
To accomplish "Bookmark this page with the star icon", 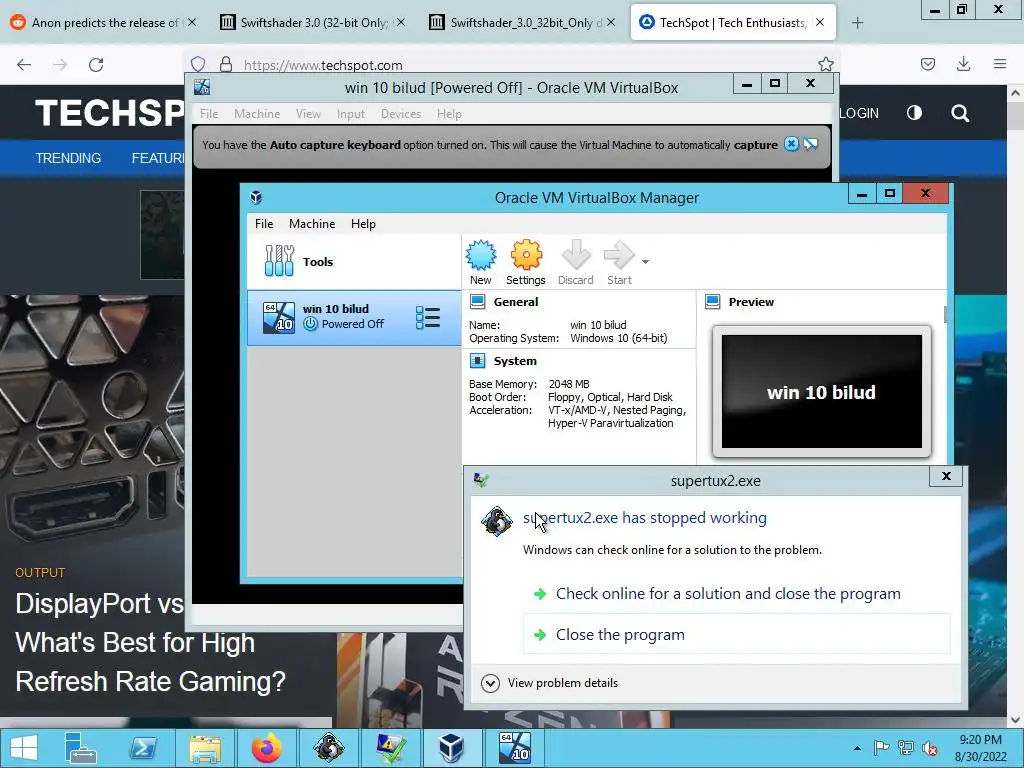I will [x=825, y=64].
